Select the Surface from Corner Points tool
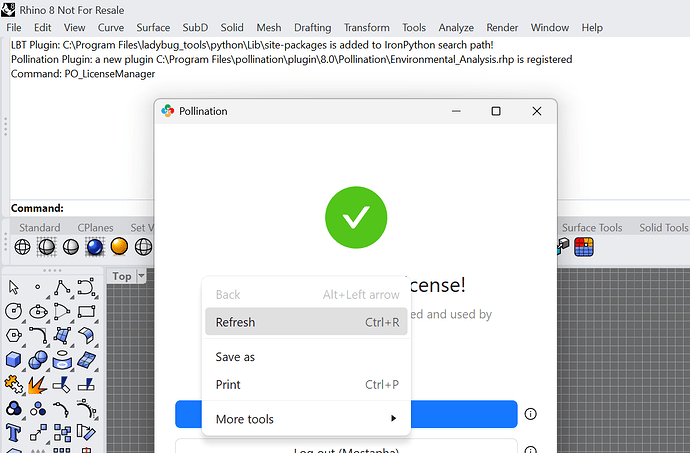This screenshot has height=453, width=690. [x=62, y=335]
